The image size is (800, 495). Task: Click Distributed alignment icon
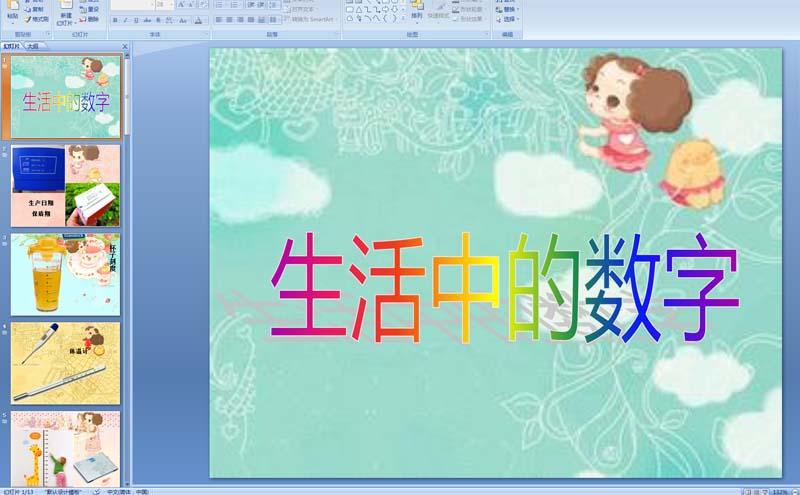[x=261, y=20]
